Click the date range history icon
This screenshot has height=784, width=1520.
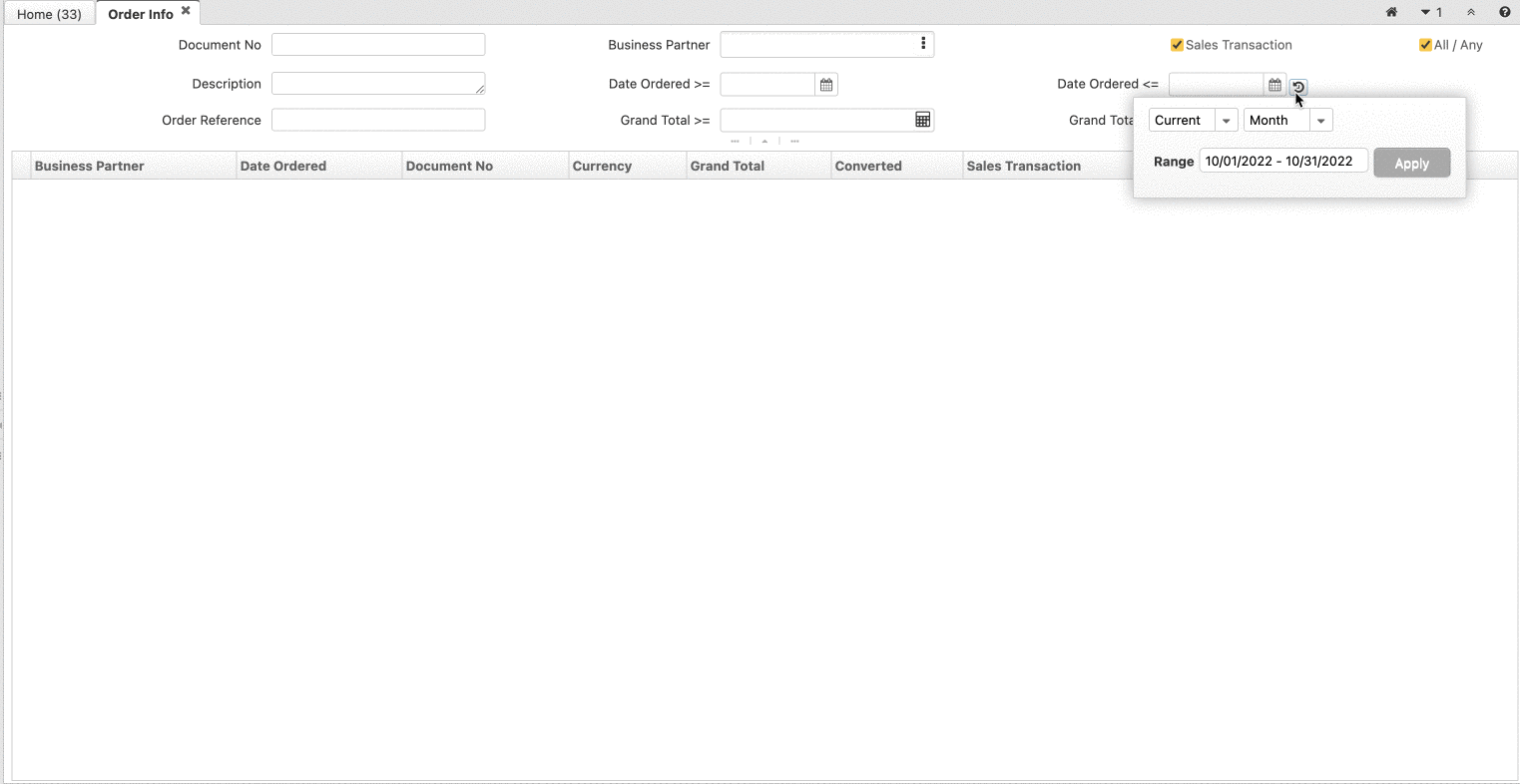click(1298, 88)
